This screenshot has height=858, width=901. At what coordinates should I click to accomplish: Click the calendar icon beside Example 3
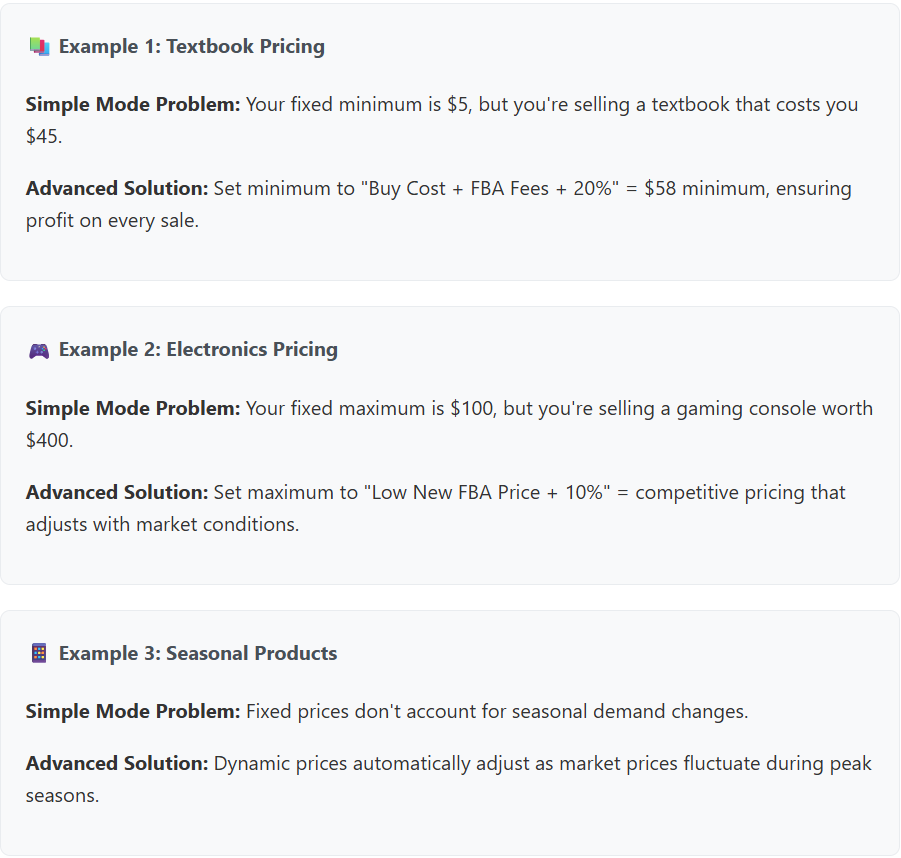[39, 653]
